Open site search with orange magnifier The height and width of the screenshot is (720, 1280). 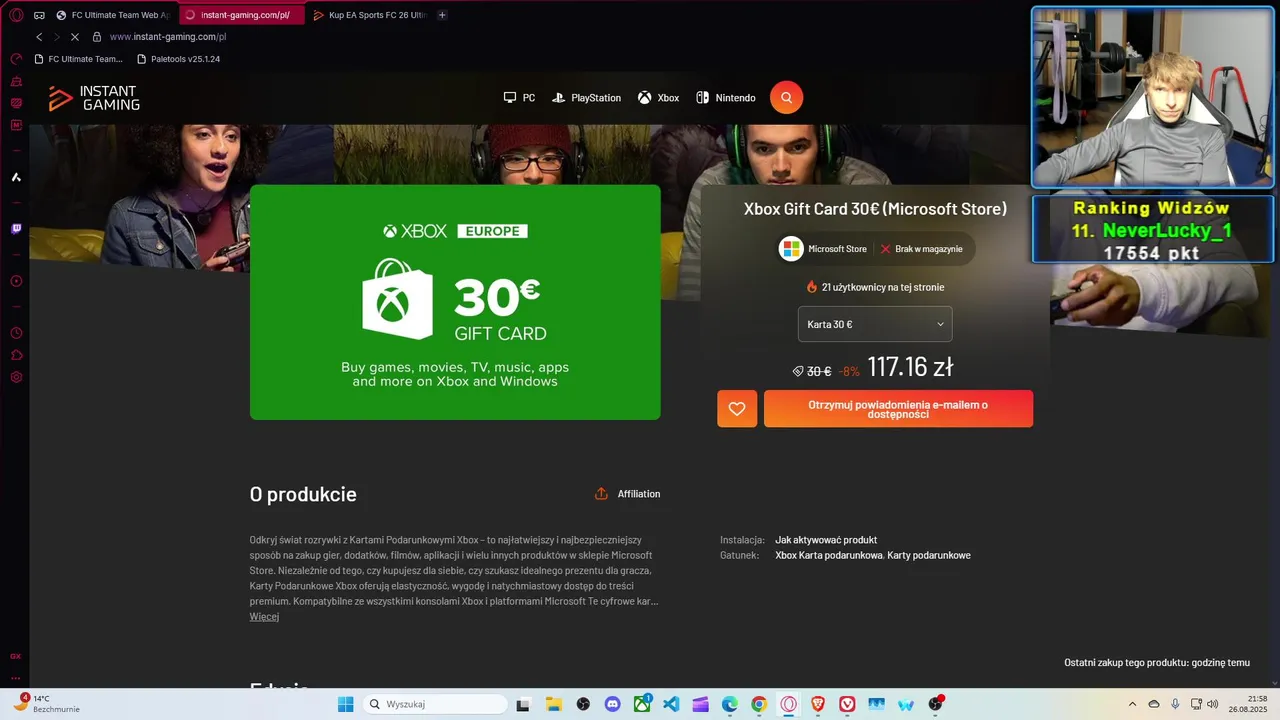(x=786, y=97)
